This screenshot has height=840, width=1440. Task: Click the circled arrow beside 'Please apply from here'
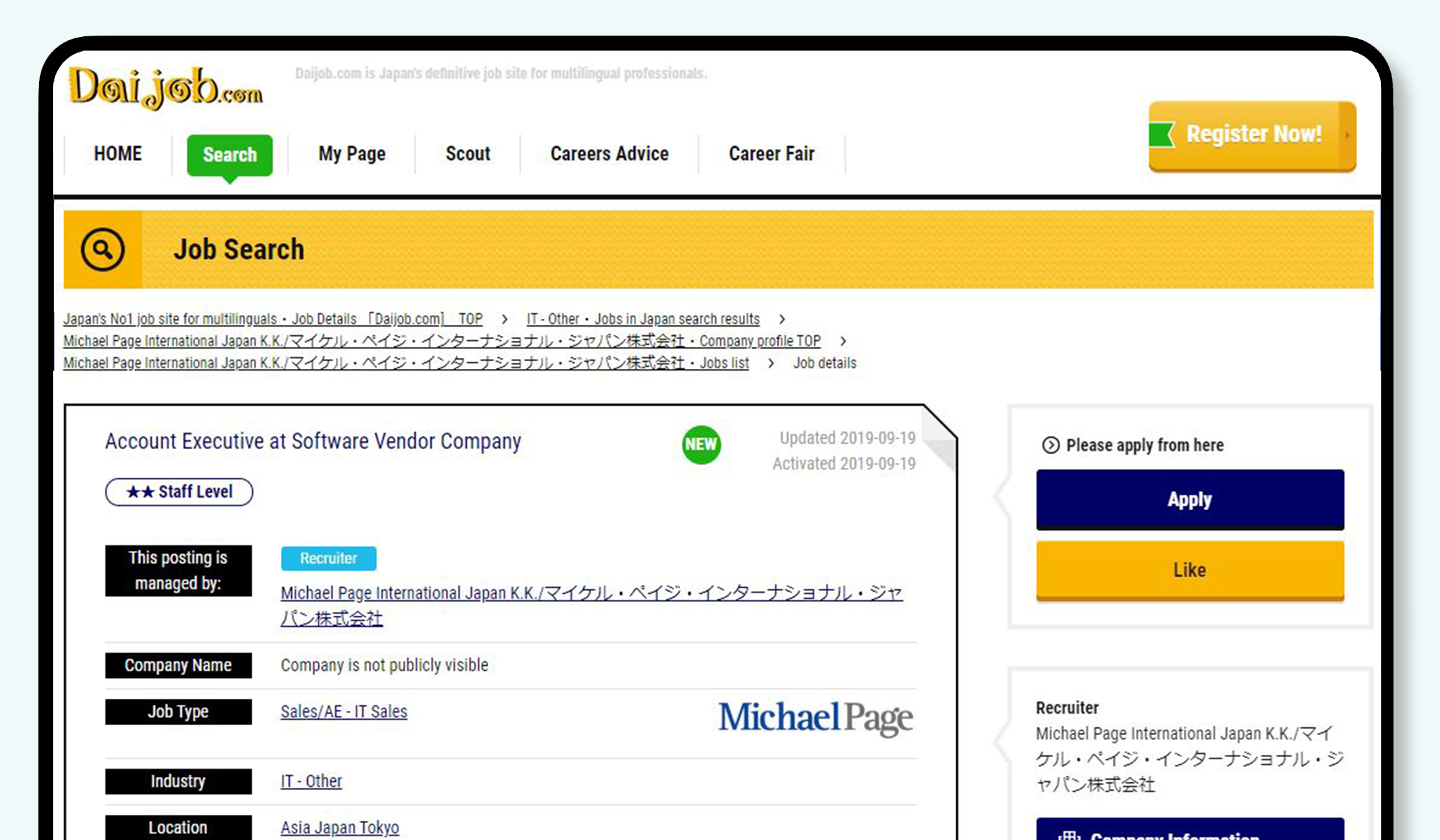(1050, 445)
